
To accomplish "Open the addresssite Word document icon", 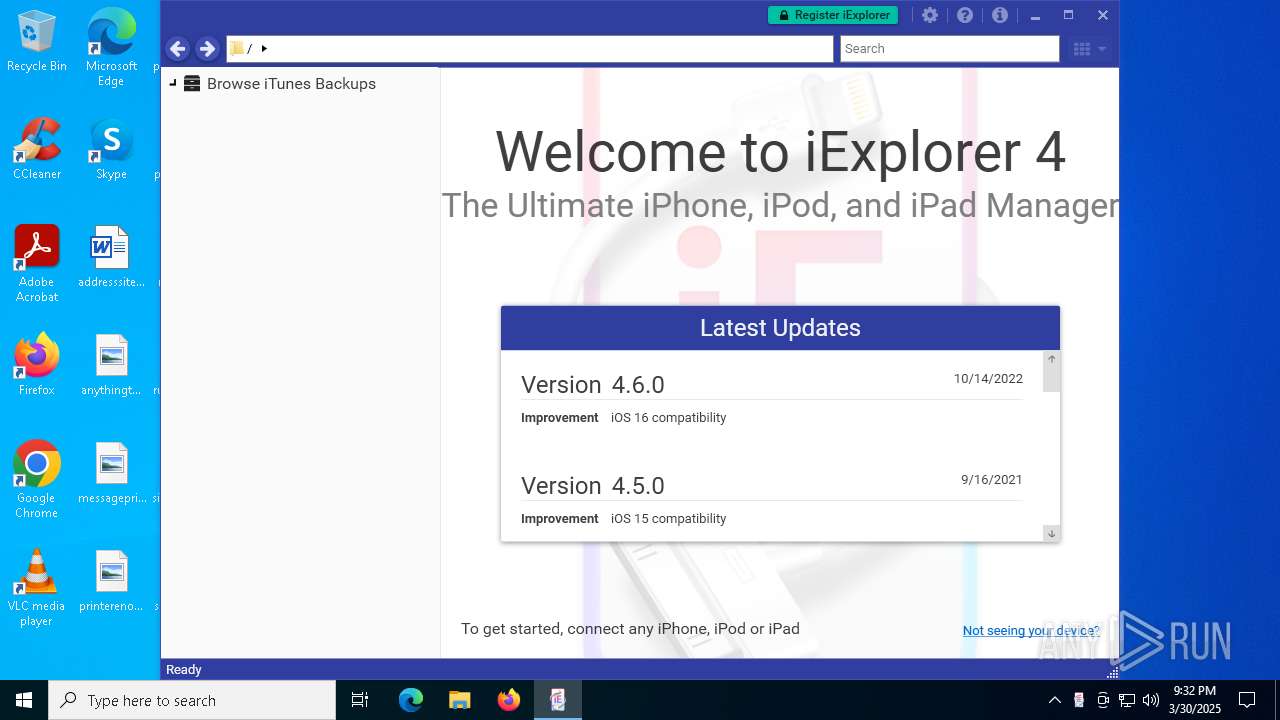I will coord(111,257).
